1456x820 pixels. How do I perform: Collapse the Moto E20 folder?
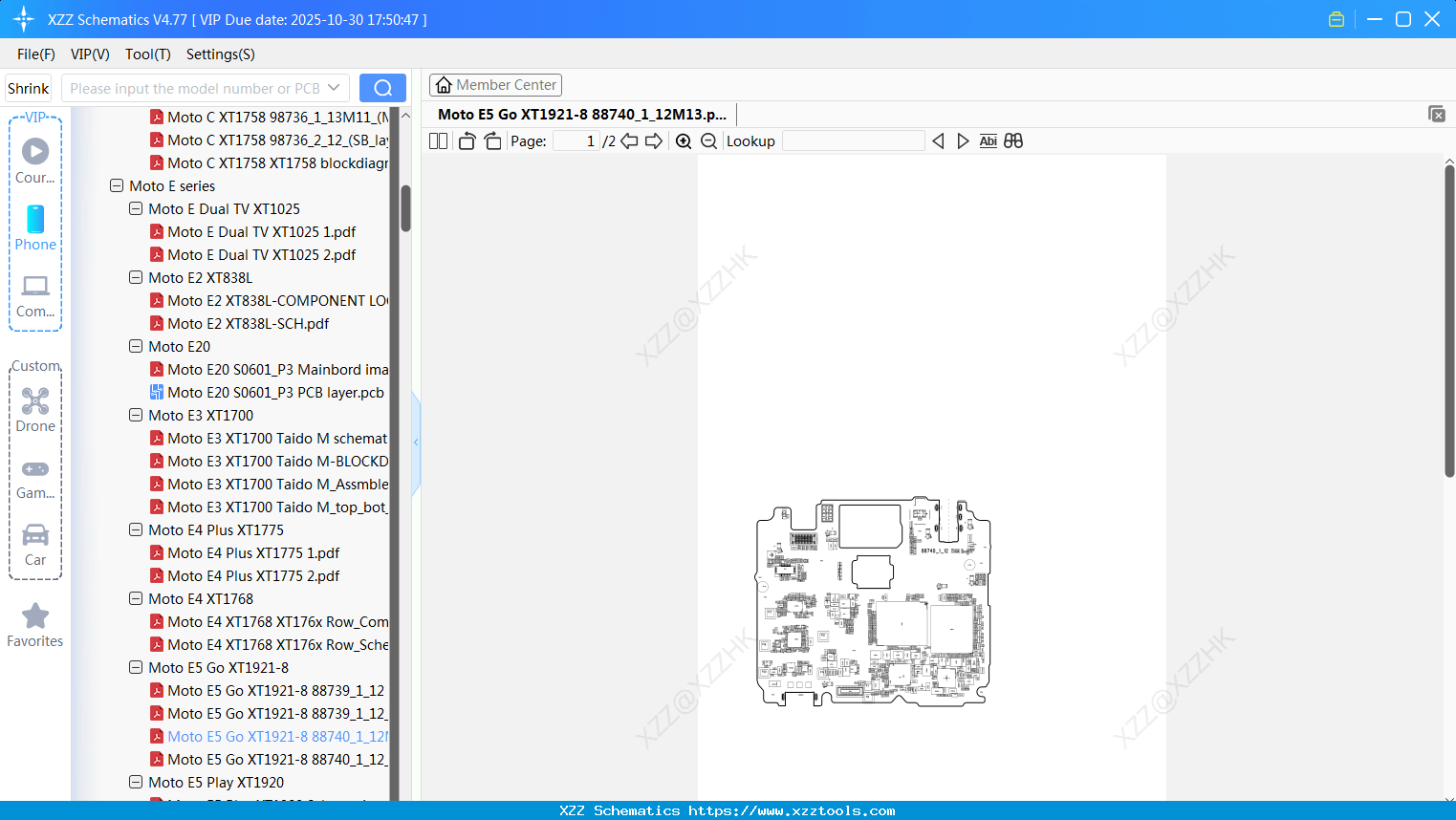(136, 347)
